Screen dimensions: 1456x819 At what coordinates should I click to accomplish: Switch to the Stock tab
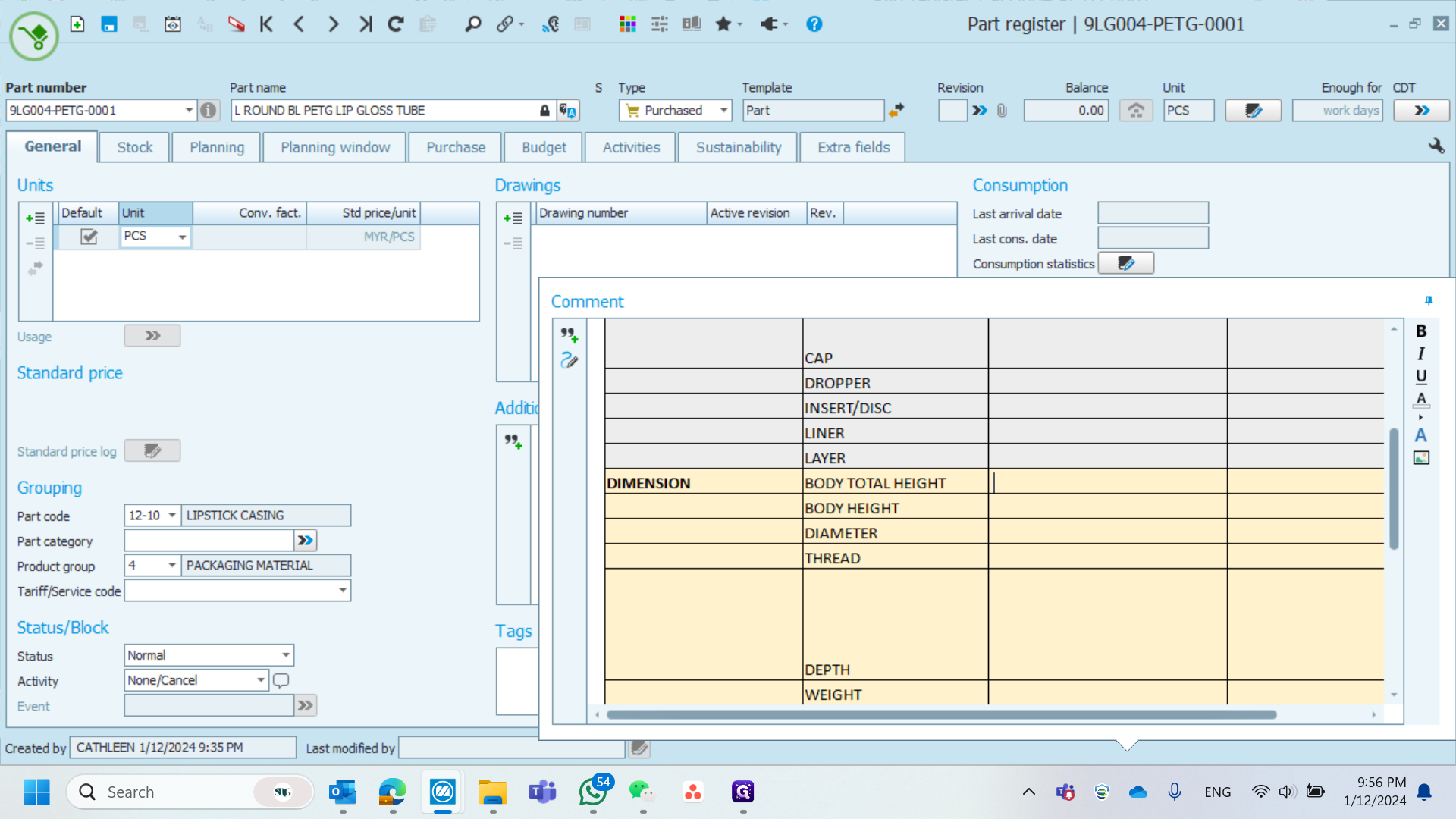(135, 147)
